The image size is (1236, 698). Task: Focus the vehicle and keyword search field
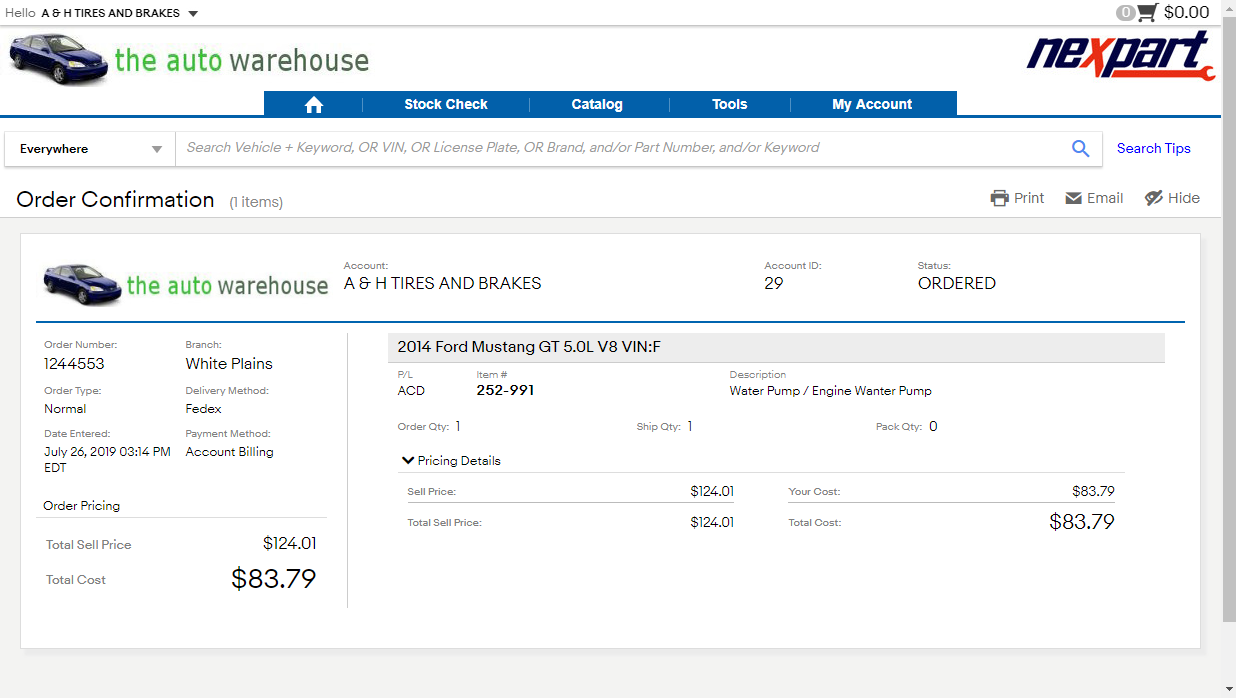coord(620,148)
